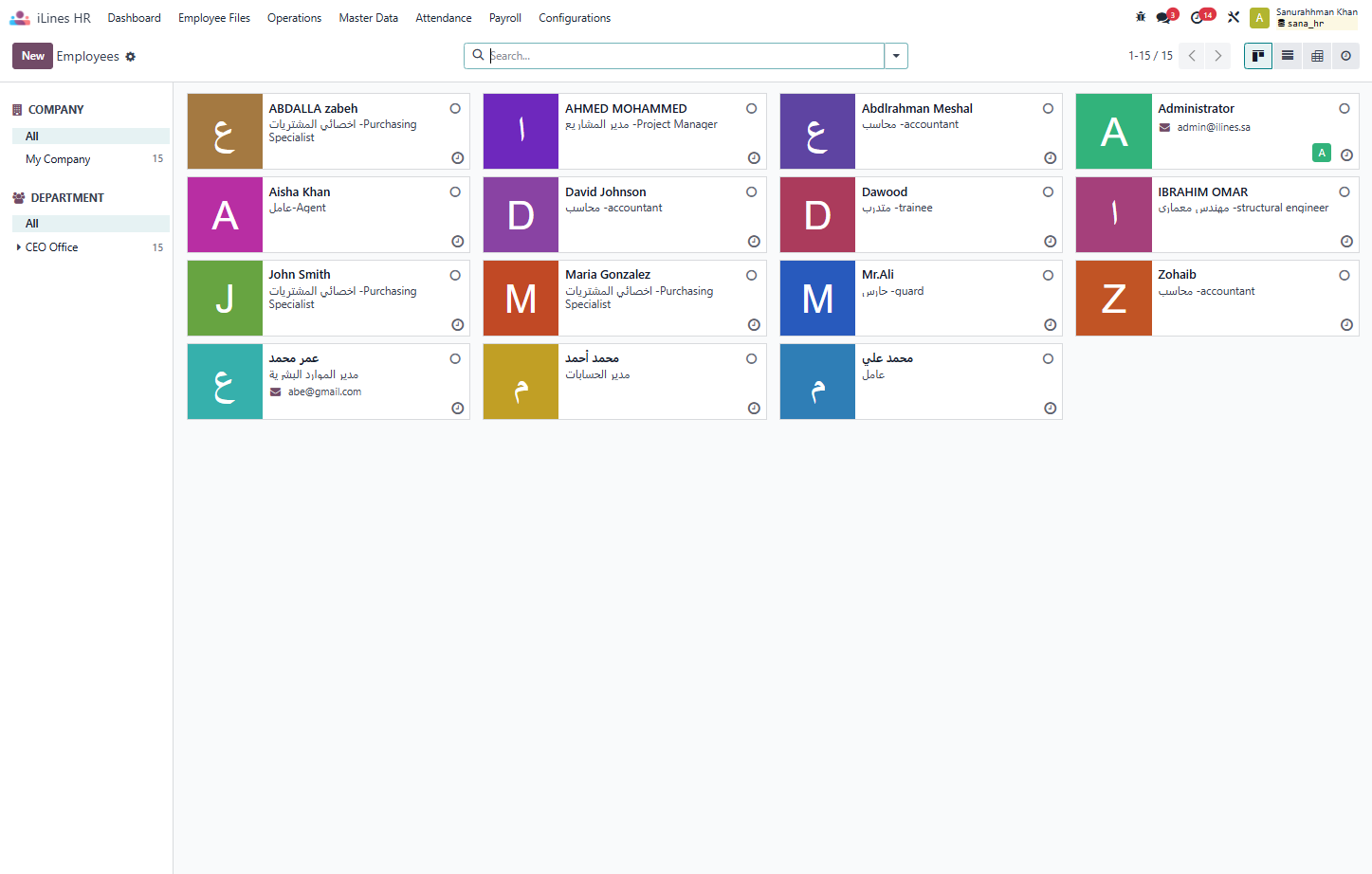Open activity clock on Dawood card
This screenshot has width=1372, height=874.
tap(1051, 242)
